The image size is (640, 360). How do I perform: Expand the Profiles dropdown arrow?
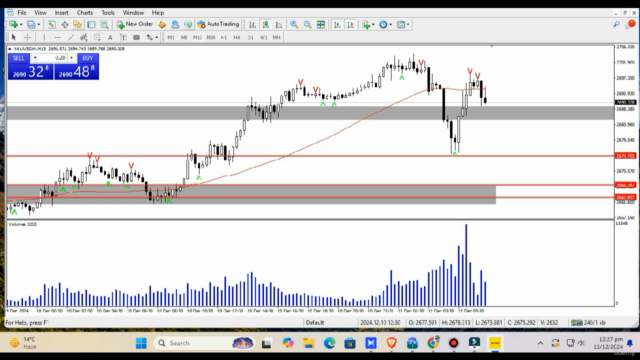tap(39, 24)
